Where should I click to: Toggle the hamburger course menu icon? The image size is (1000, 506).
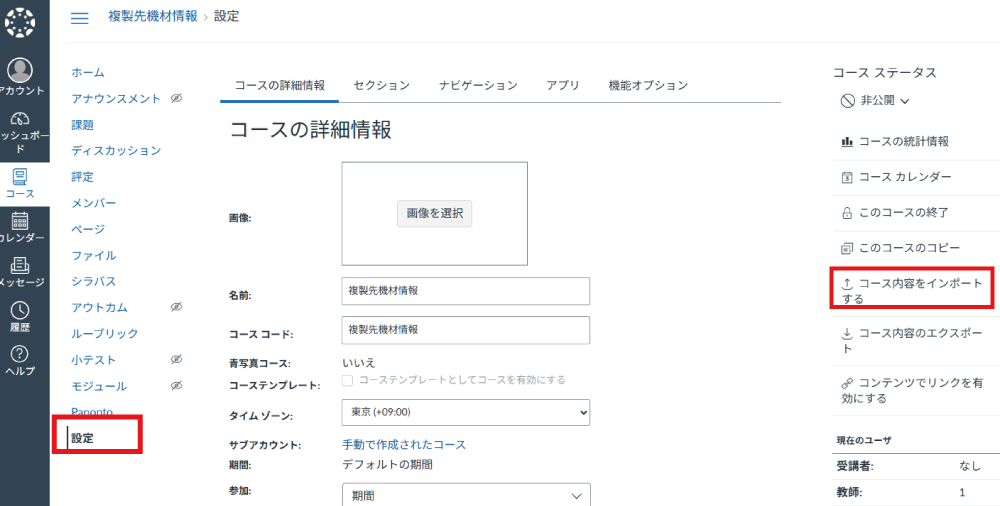point(80,18)
